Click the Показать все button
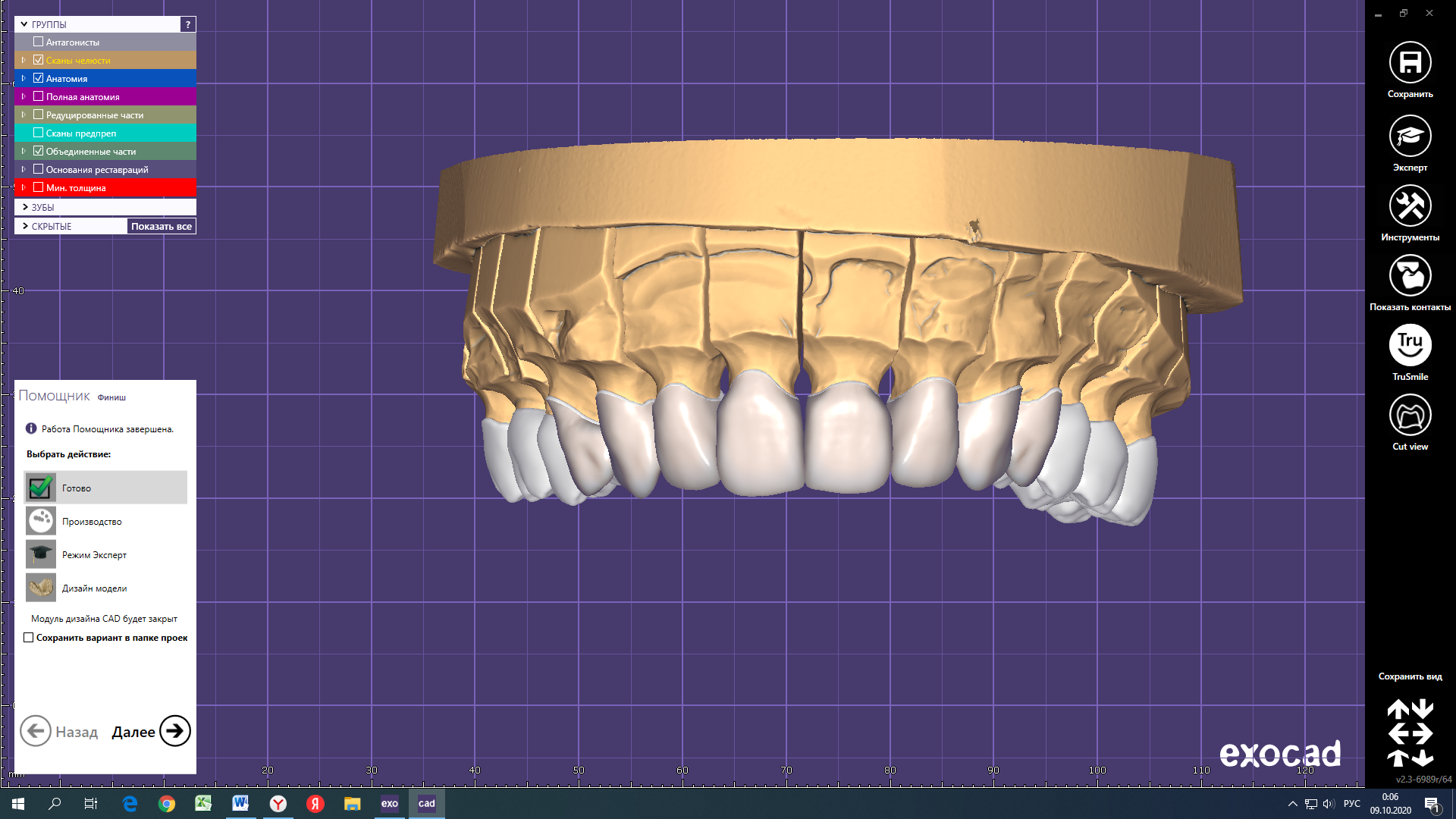1456x819 pixels. click(161, 226)
